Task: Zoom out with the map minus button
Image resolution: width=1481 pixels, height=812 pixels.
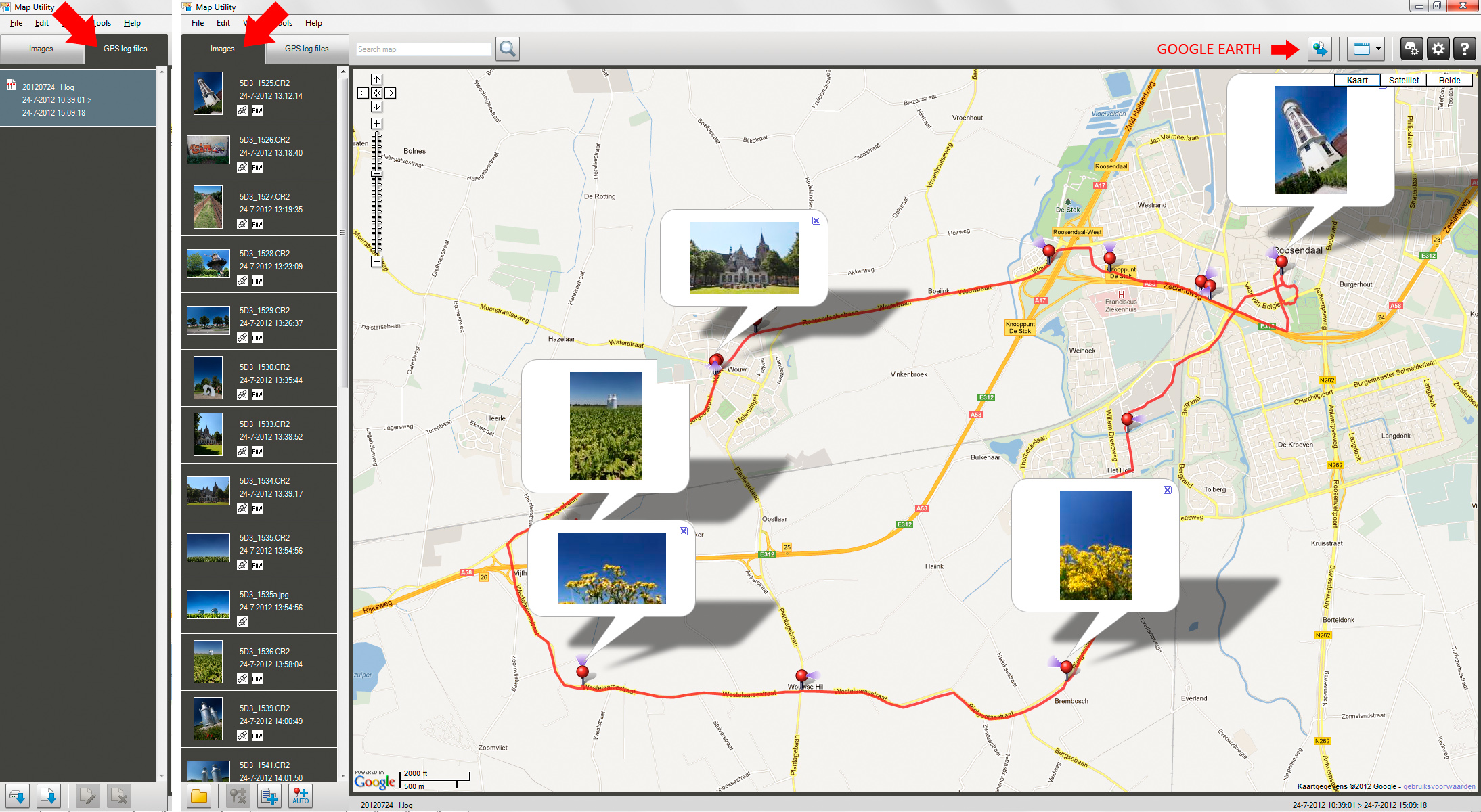Action: [x=376, y=262]
